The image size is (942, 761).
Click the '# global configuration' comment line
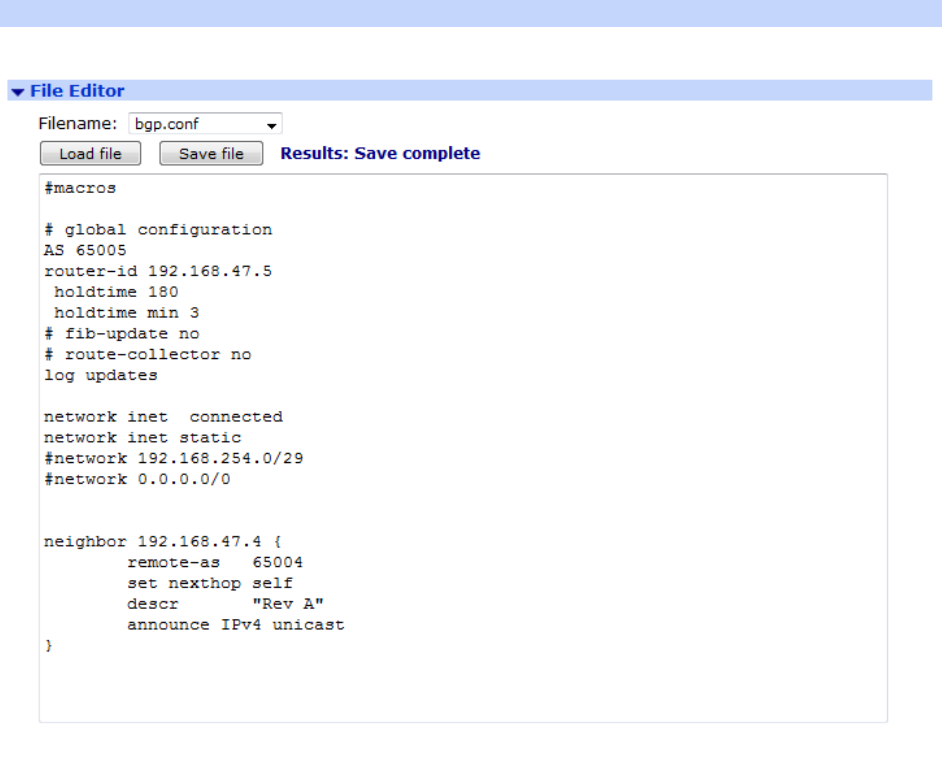[158, 230]
